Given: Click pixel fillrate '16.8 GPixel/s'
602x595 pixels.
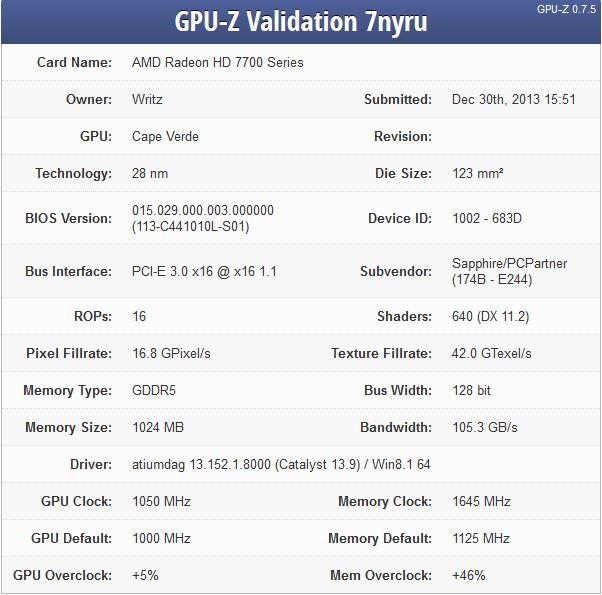Looking at the screenshot, I should (x=171, y=353).
